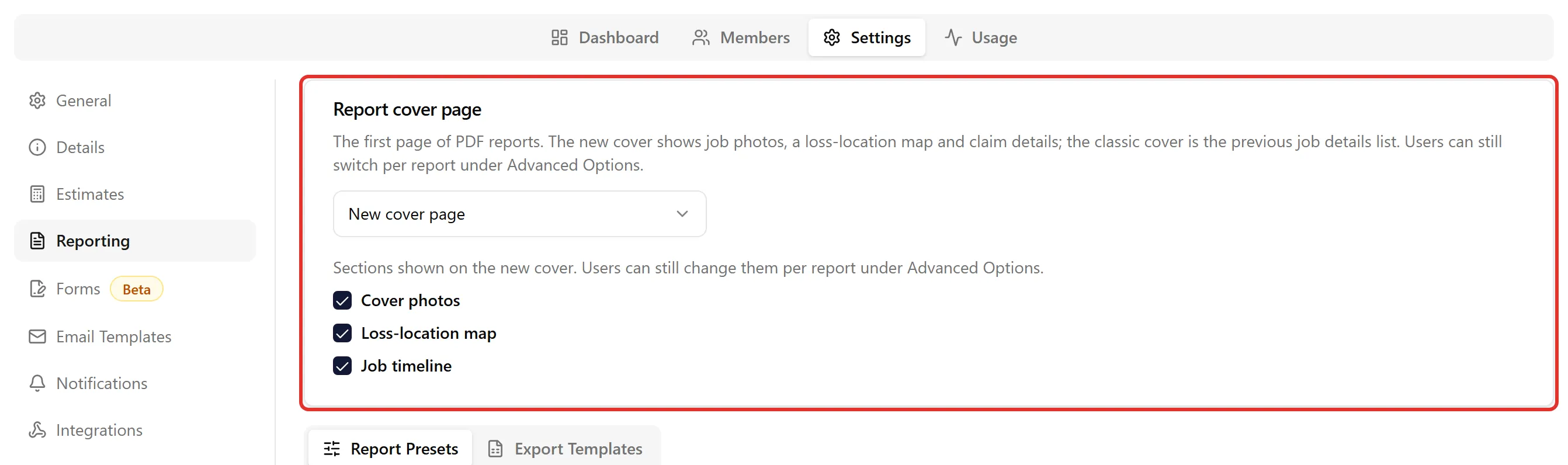This screenshot has width=1568, height=465.
Task: Click the Job timeline label text
Action: coord(406,366)
